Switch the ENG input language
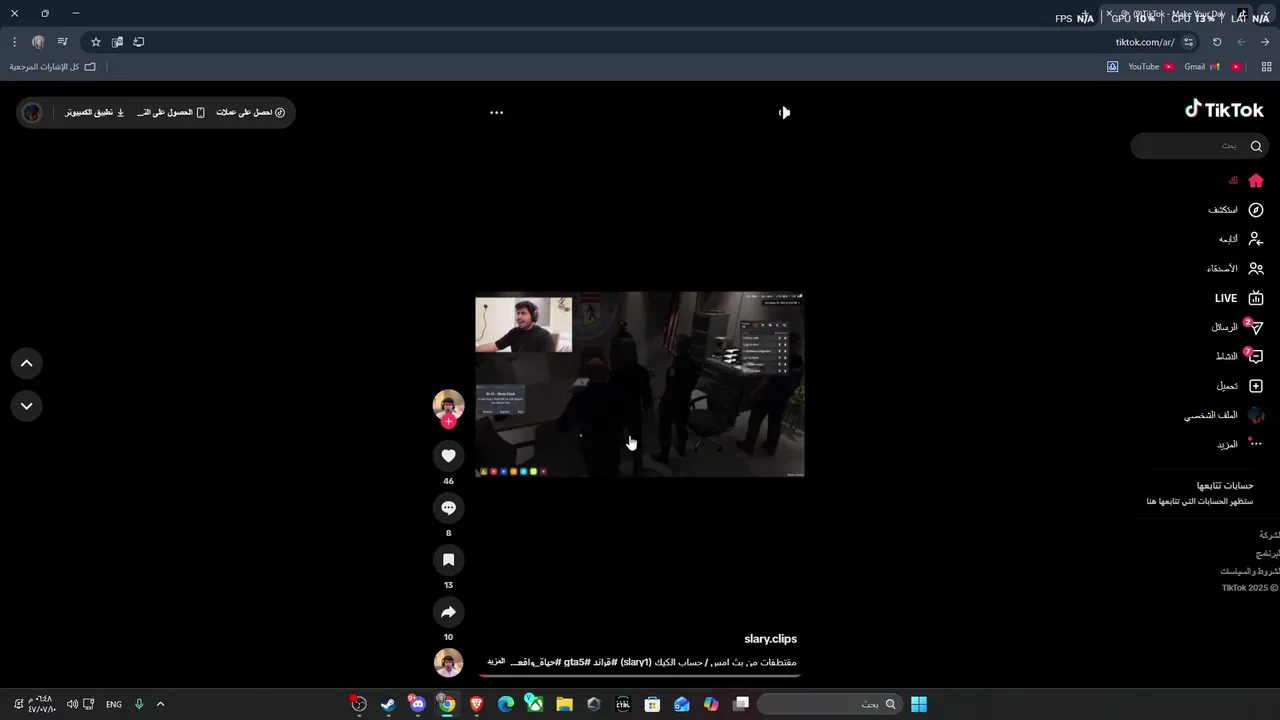 point(114,704)
